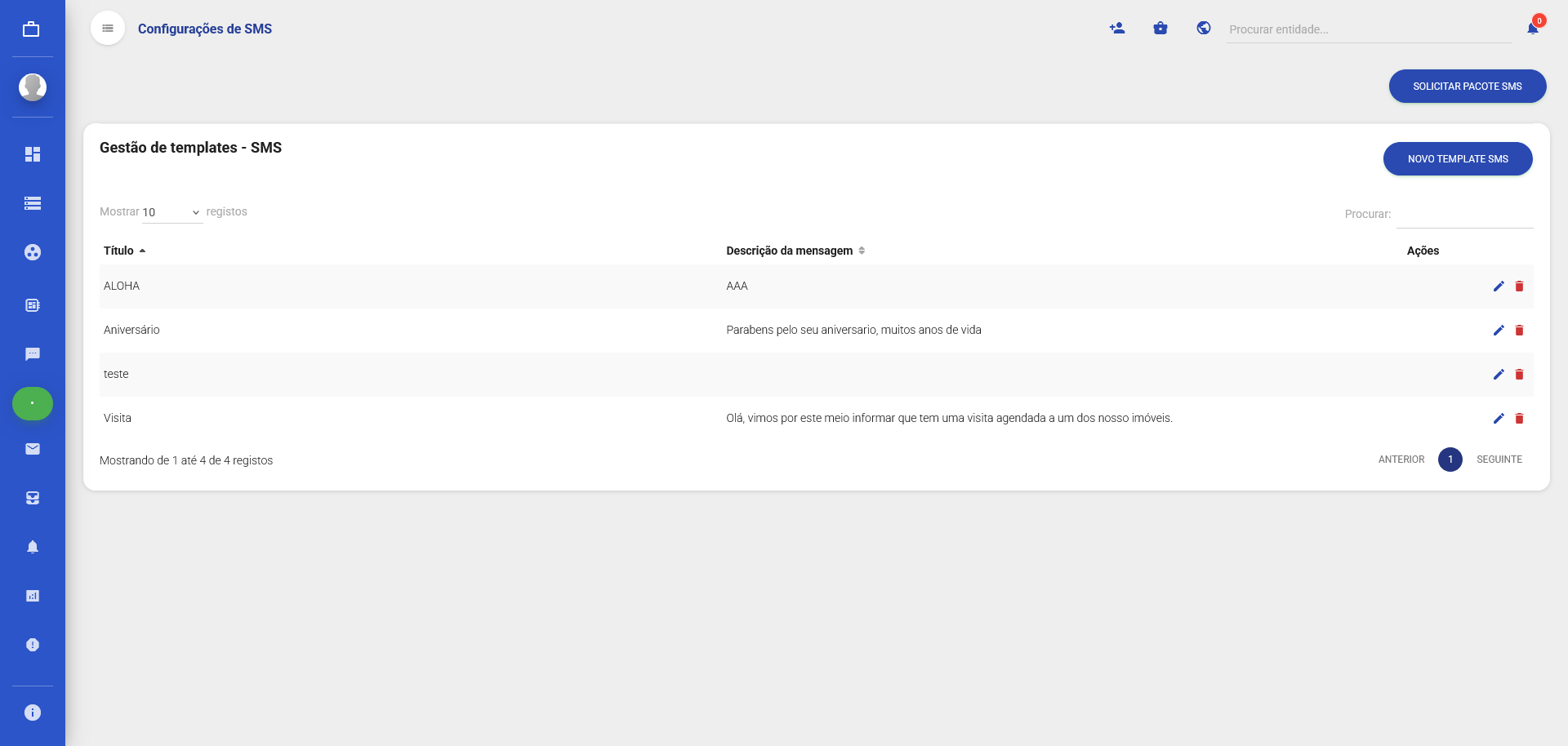1568x746 pixels.
Task: Click the chat message icon in sidebar
Action: click(33, 354)
